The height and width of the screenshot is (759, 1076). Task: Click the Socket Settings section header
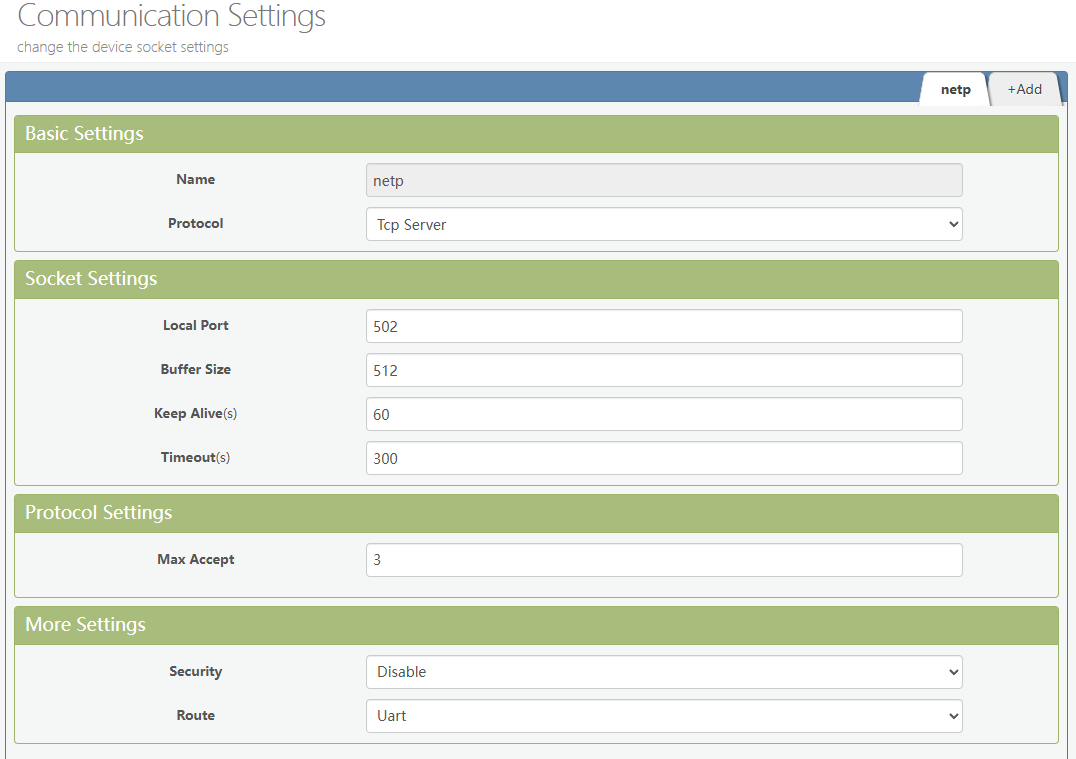[91, 279]
